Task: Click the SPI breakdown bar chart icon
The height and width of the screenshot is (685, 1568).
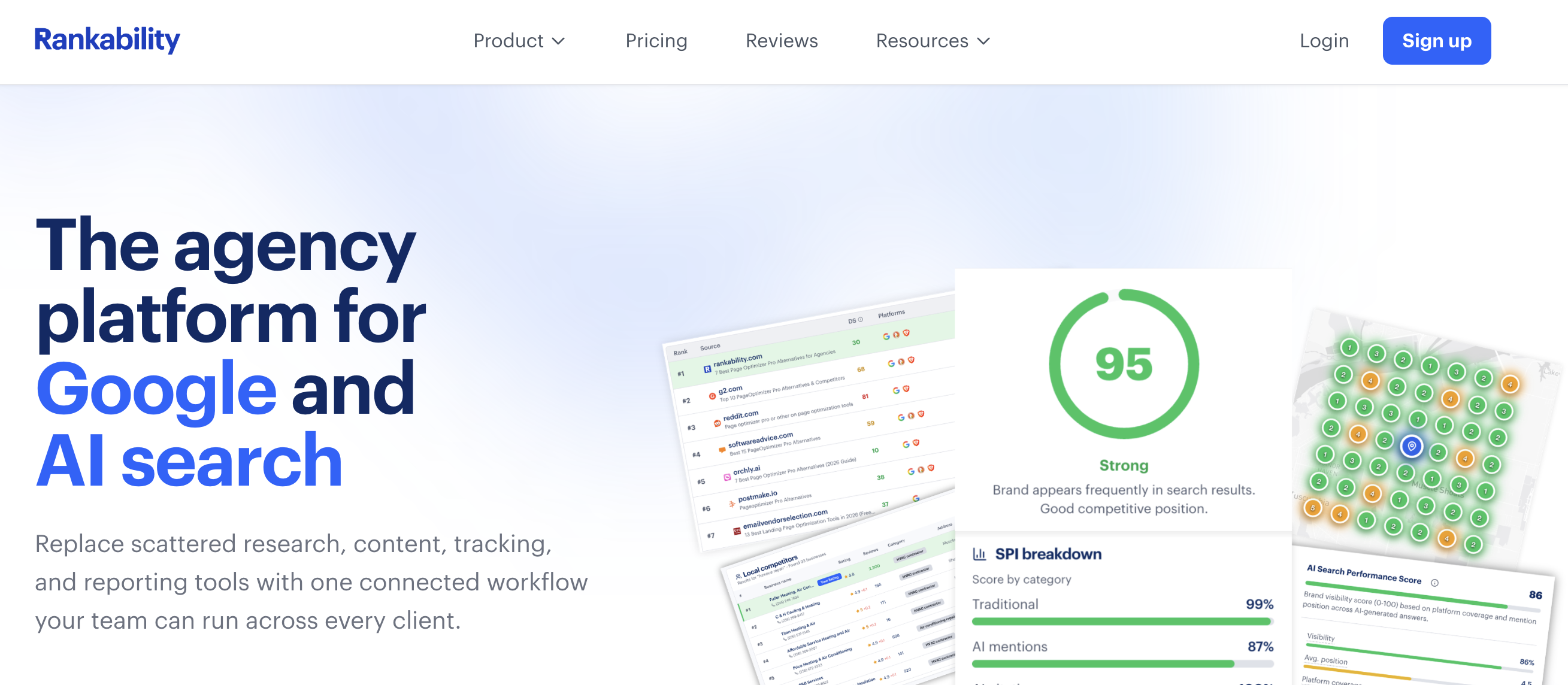Action: pos(979,554)
